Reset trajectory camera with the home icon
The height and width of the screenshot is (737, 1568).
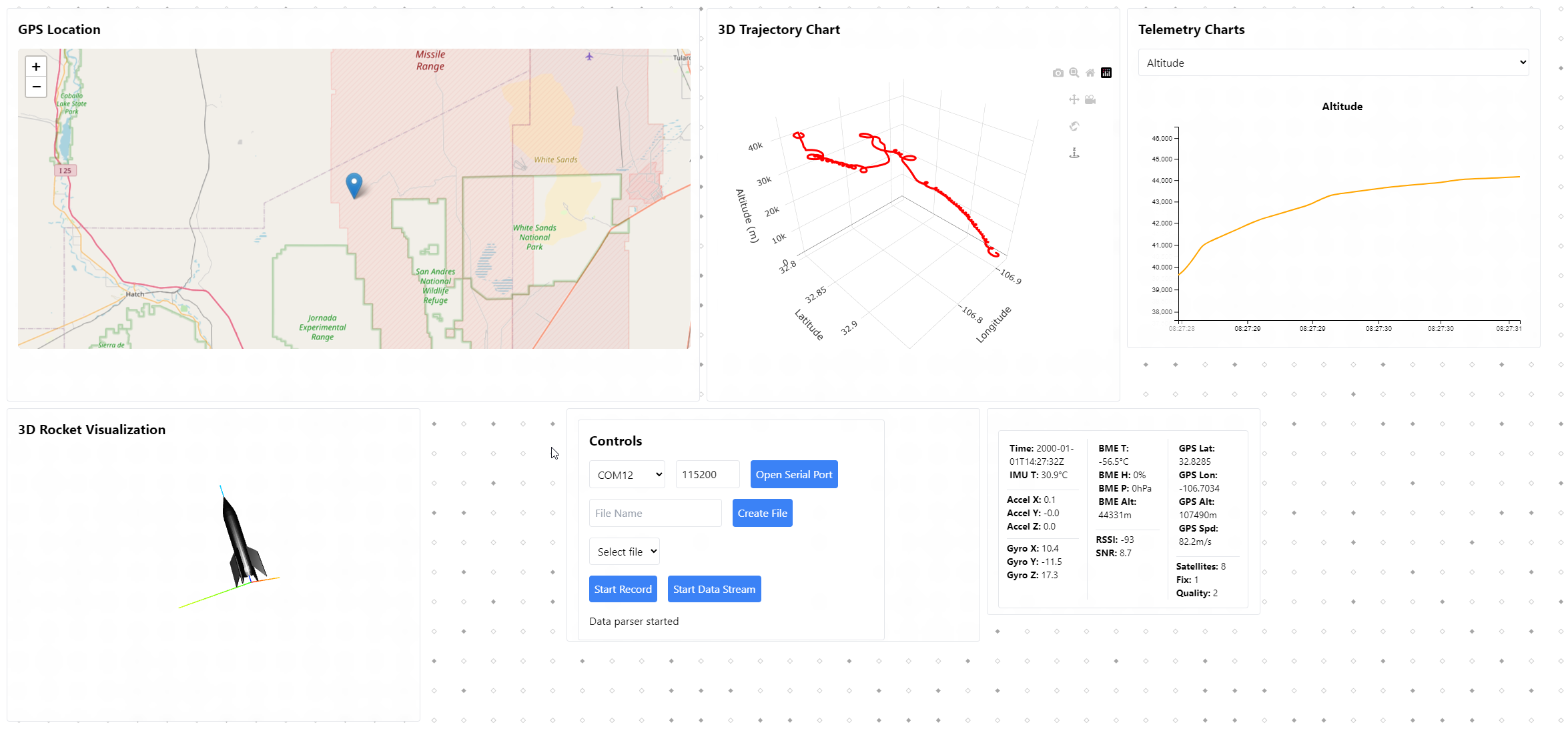1090,73
